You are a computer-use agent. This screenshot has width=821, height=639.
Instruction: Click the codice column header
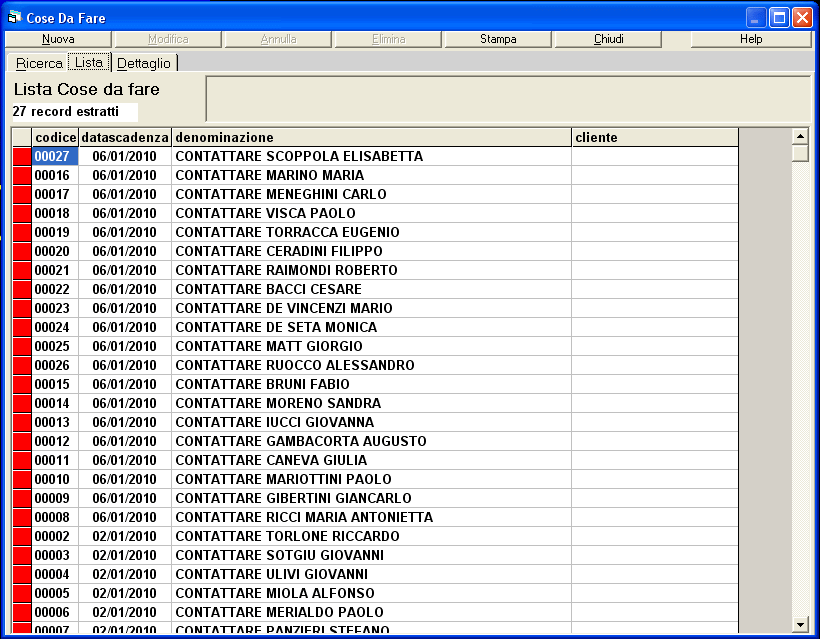point(55,137)
